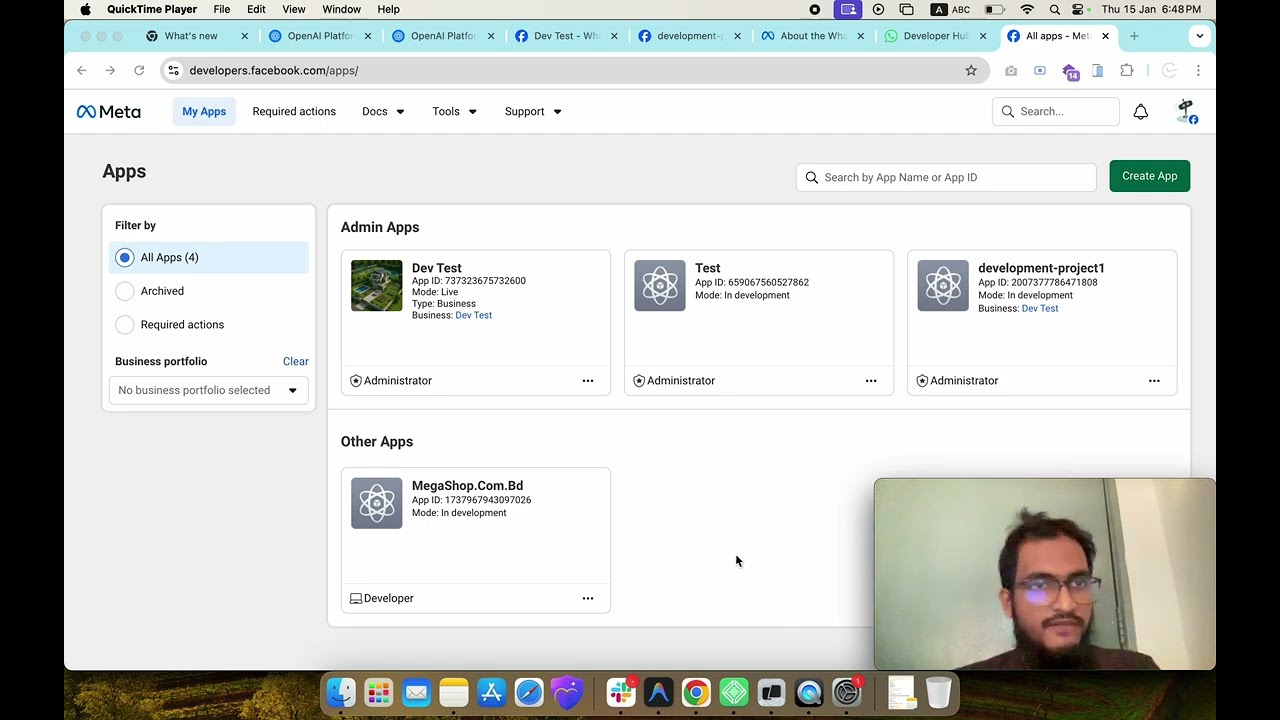Image resolution: width=1280 pixels, height=720 pixels.
Task: Open the QuickTime Player menu
Action: pyautogui.click(x=152, y=9)
